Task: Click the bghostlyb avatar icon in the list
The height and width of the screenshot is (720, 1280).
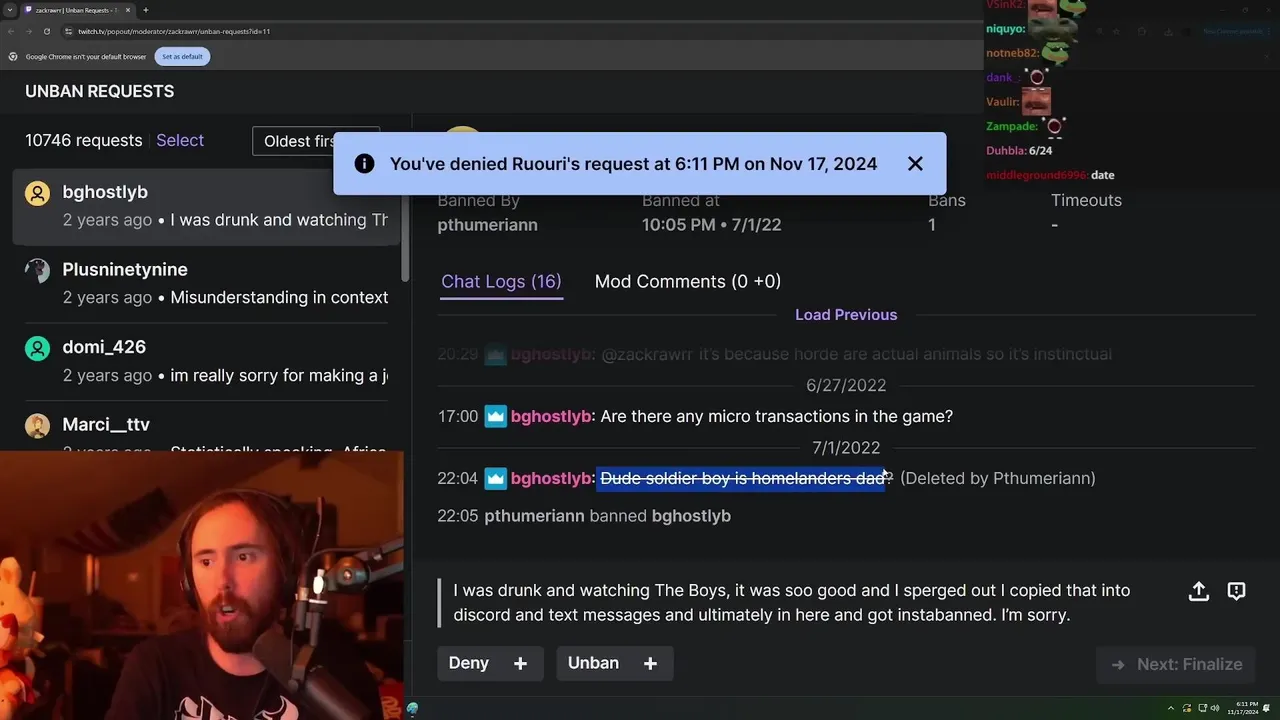Action: pos(37,193)
